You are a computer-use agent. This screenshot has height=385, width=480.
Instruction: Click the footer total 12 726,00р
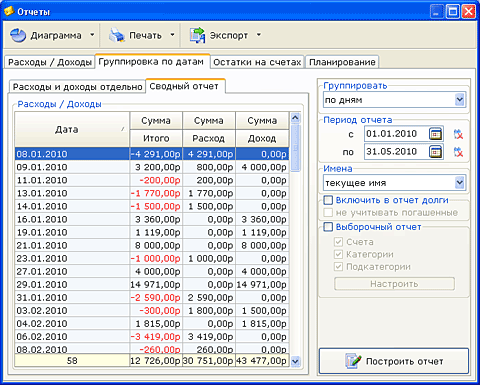(x=156, y=361)
